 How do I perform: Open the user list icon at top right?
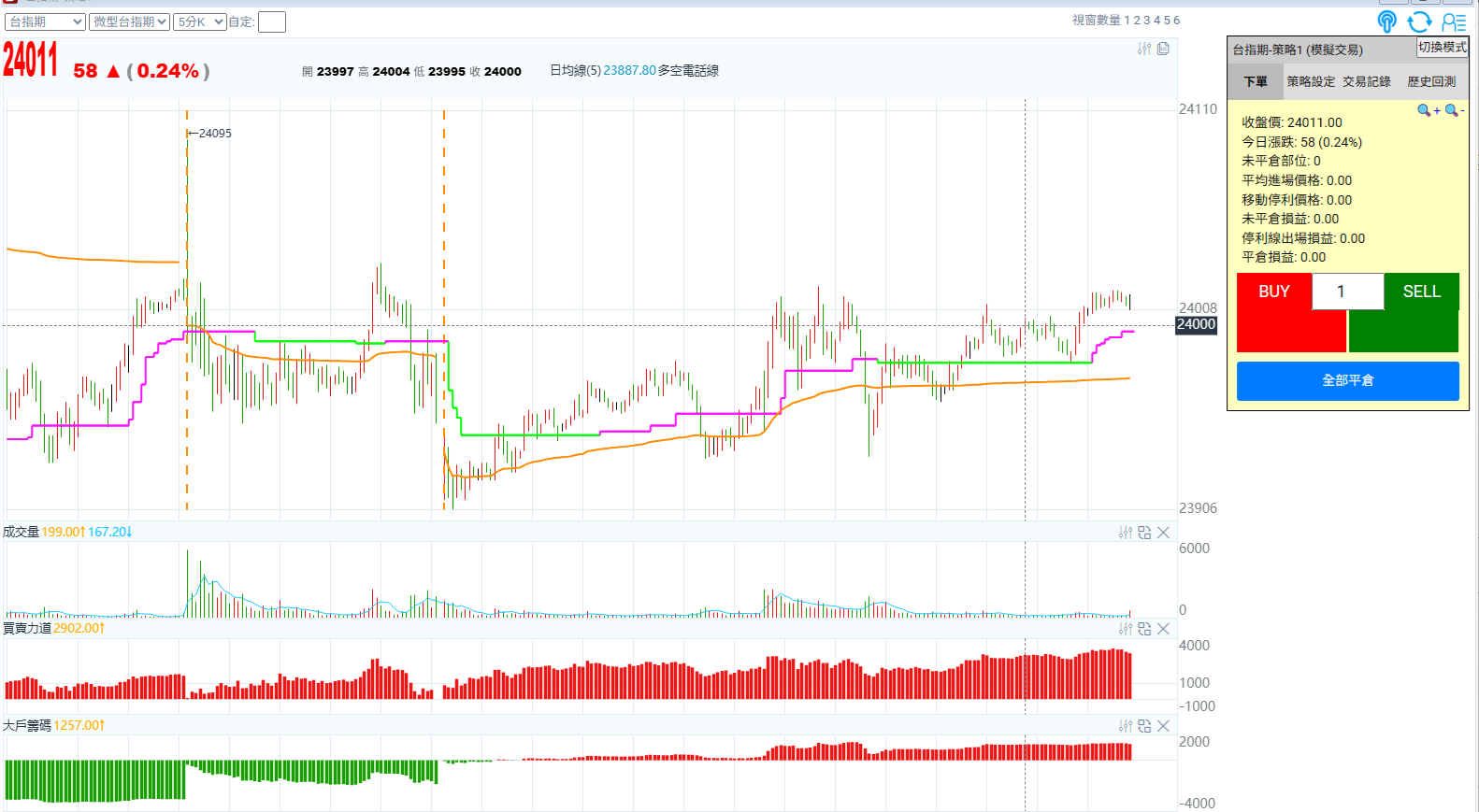pyautogui.click(x=1454, y=21)
